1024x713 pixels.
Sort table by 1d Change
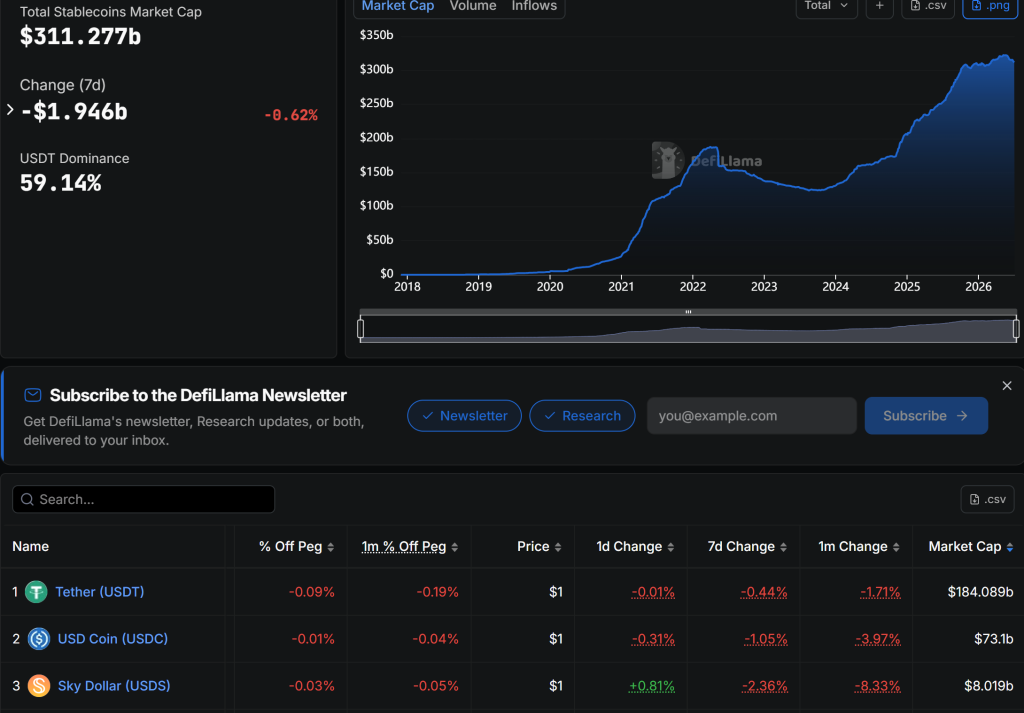pos(635,547)
